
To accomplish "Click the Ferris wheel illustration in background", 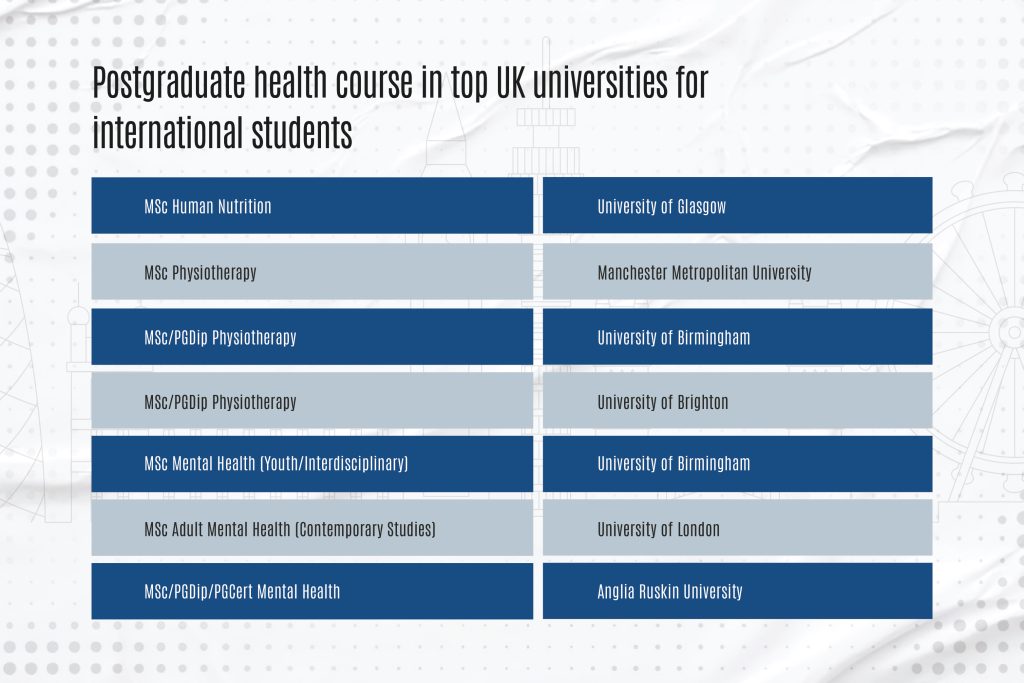I will click(x=978, y=326).
